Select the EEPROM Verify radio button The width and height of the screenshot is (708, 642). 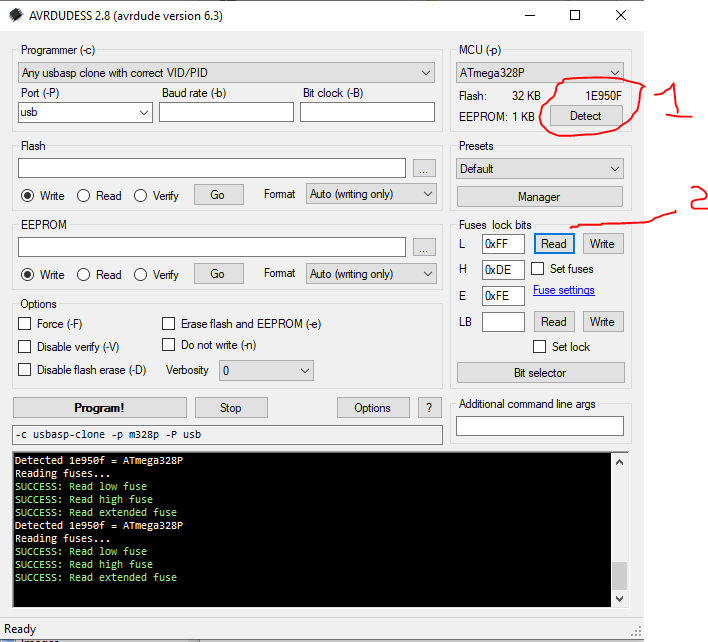[x=141, y=275]
